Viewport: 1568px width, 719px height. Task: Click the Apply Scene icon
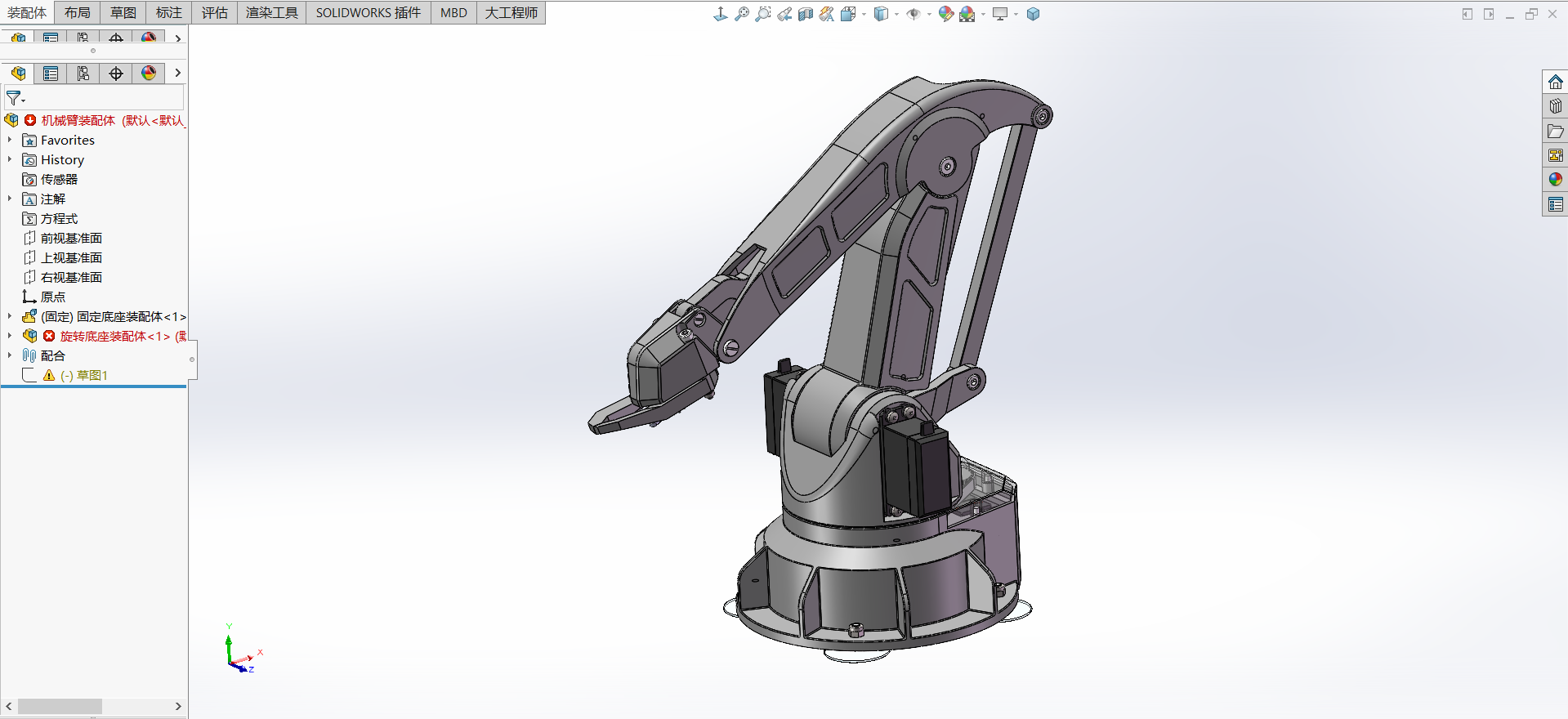coord(967,14)
